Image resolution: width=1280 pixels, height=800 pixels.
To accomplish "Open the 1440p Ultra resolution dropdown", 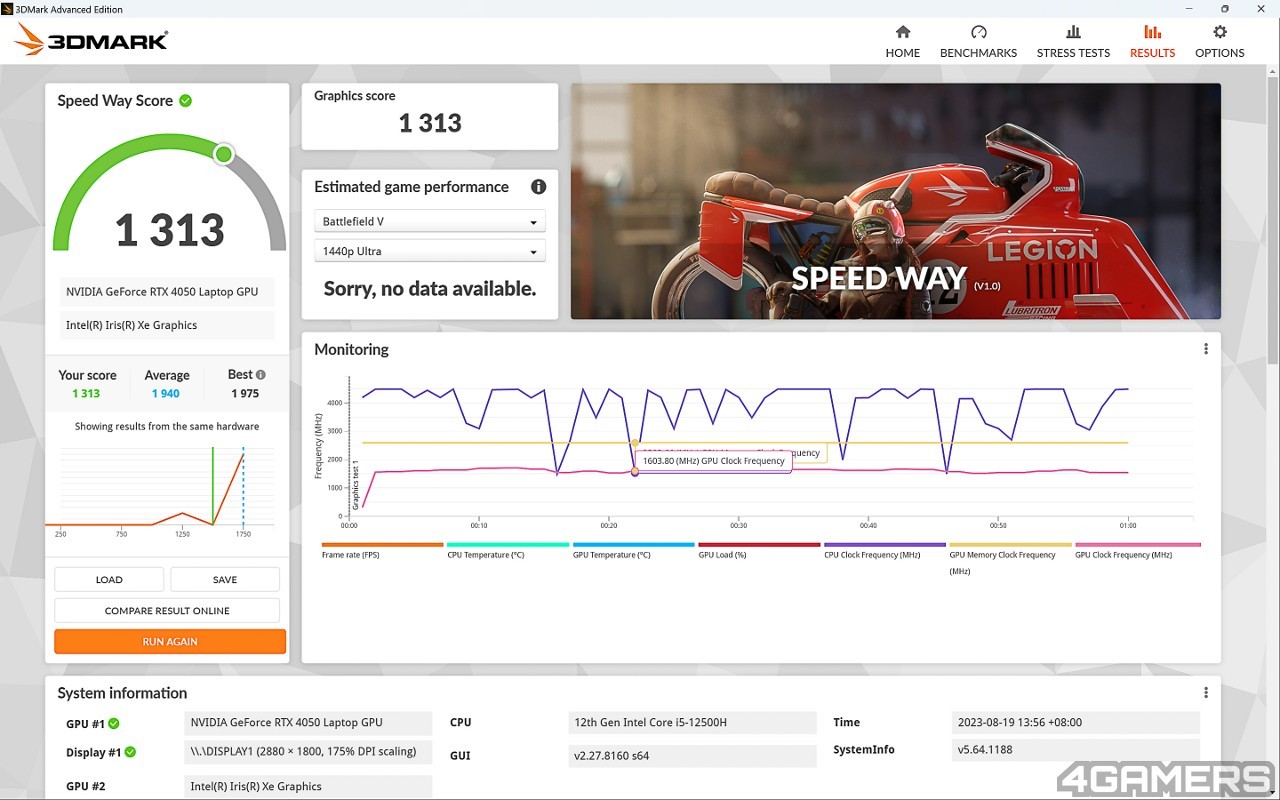I will [430, 251].
